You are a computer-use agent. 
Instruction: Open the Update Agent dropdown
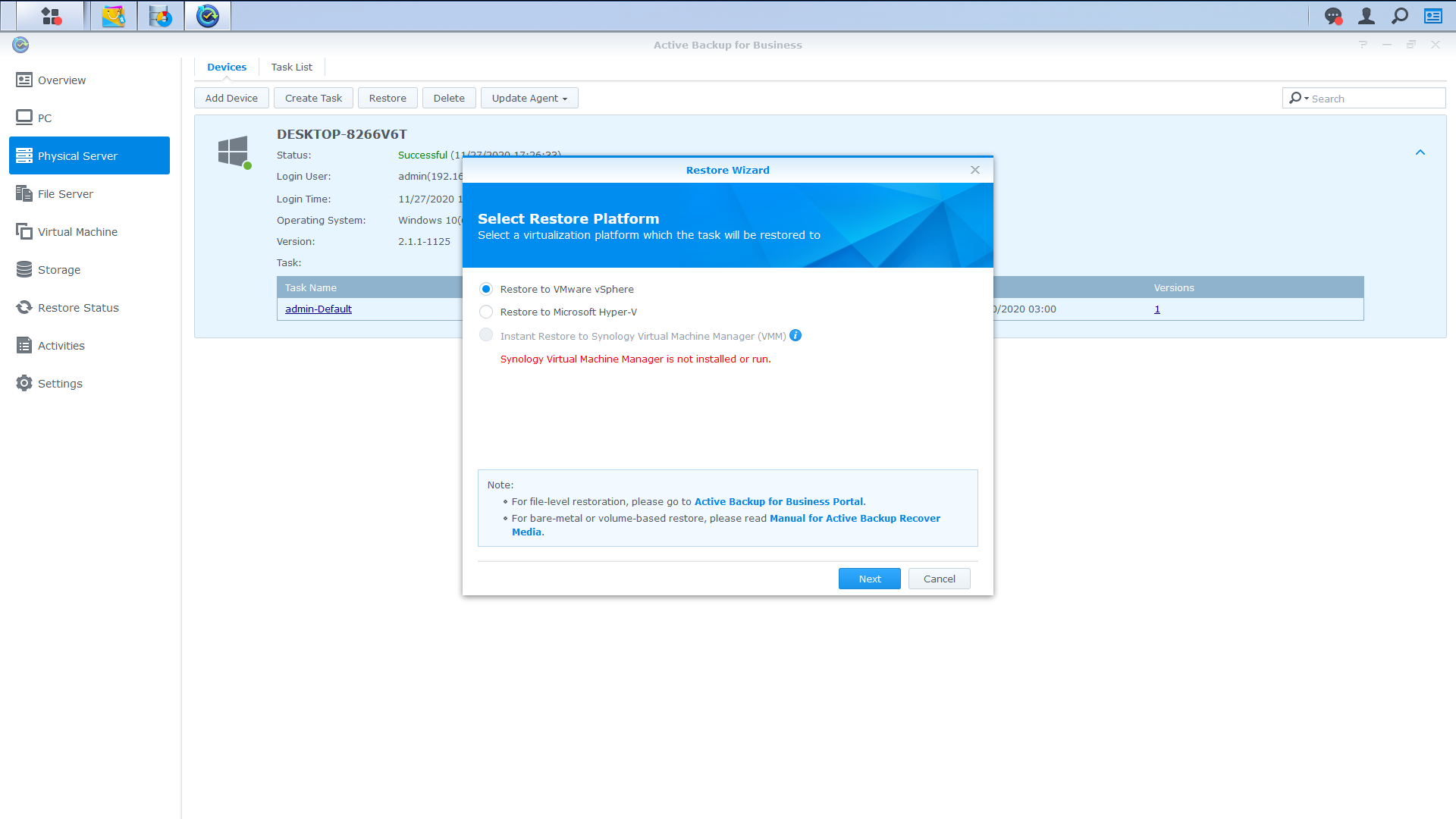(529, 98)
